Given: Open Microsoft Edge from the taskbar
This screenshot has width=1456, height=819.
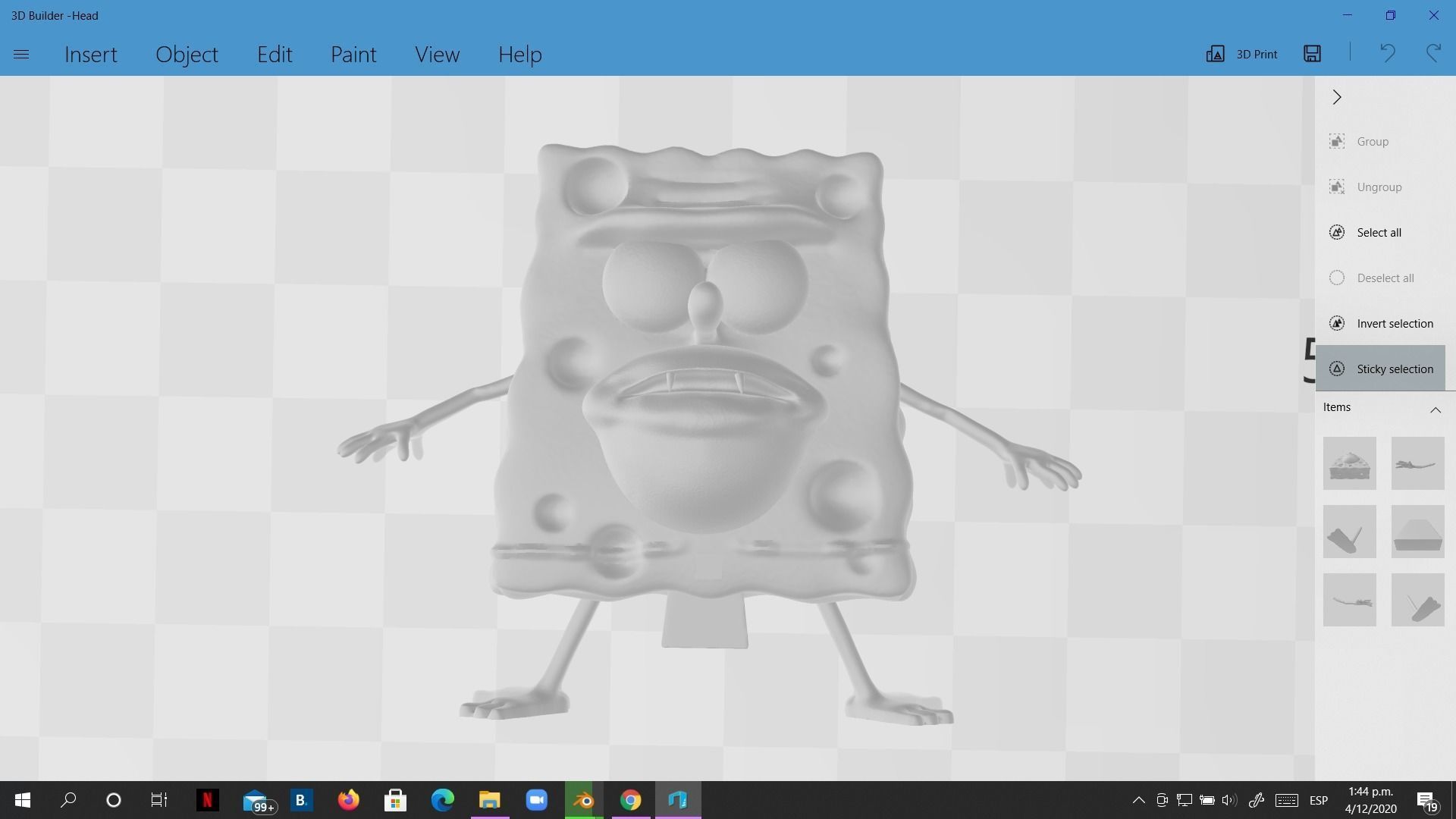Looking at the screenshot, I should [442, 800].
